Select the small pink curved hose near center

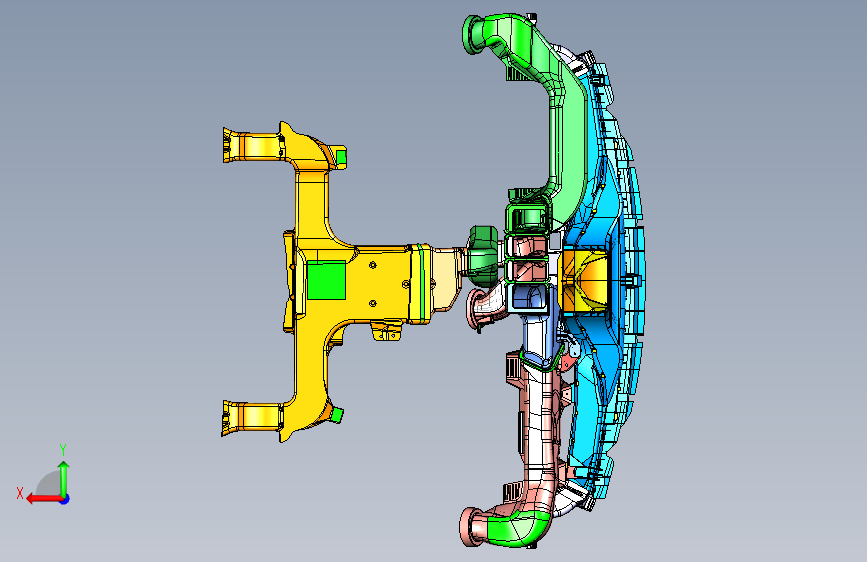click(x=485, y=309)
